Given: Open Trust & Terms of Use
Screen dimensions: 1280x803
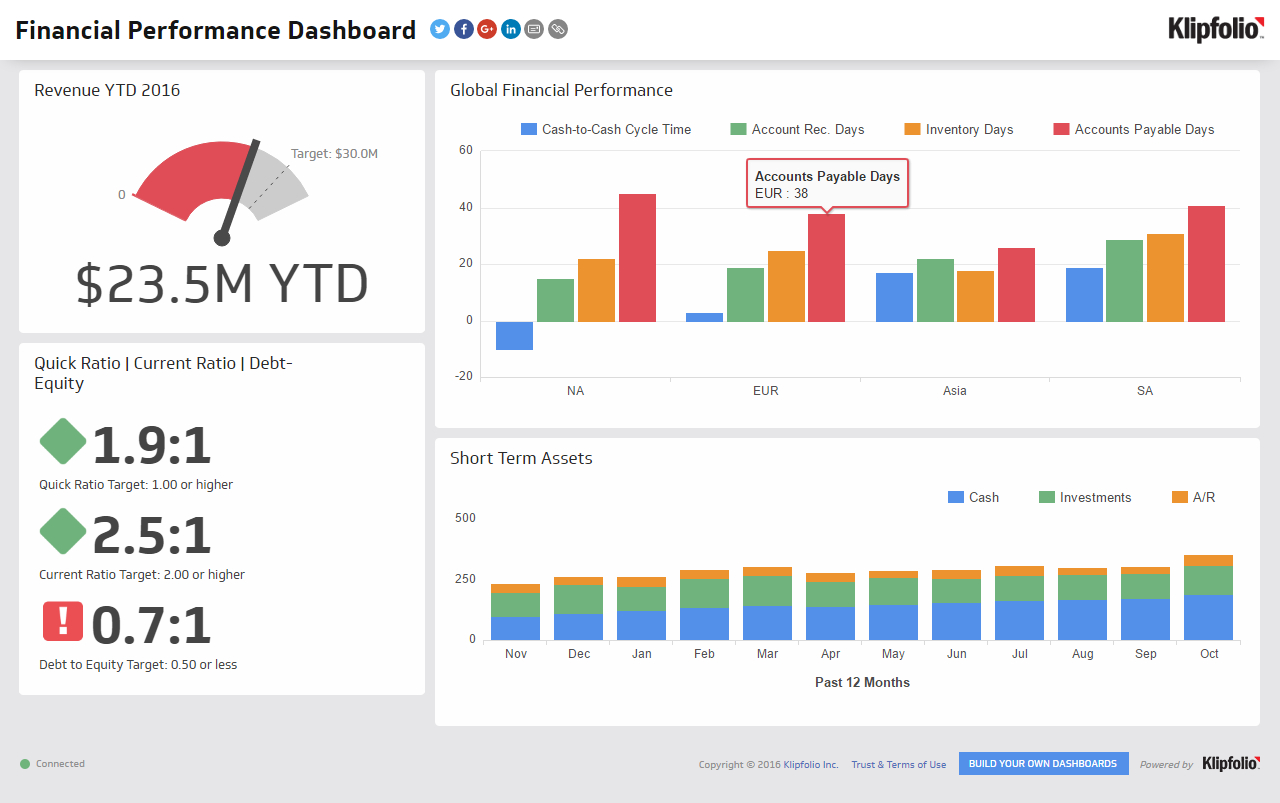Looking at the screenshot, I should (898, 764).
